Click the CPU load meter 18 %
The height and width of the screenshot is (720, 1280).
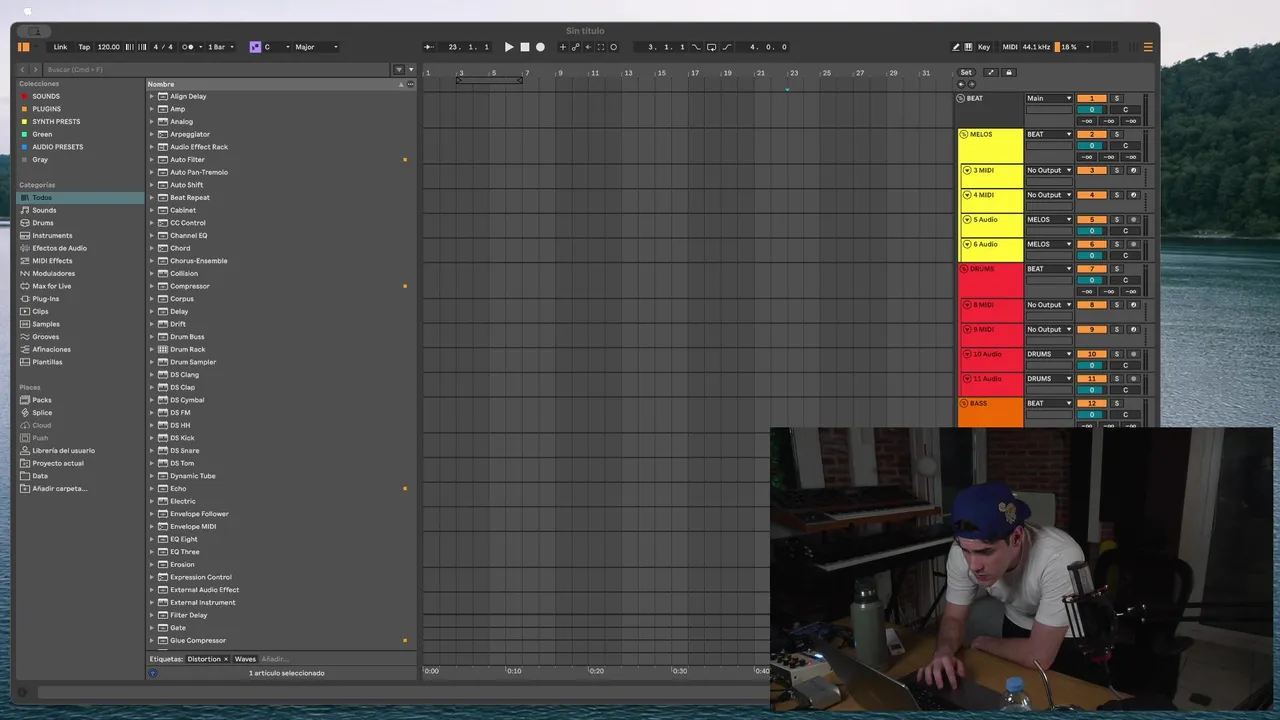(1067, 47)
